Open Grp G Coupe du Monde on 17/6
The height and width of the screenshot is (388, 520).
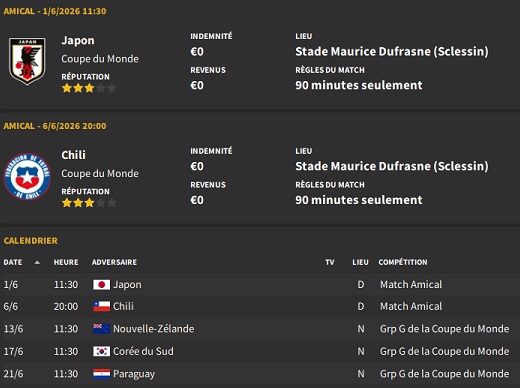click(444, 351)
